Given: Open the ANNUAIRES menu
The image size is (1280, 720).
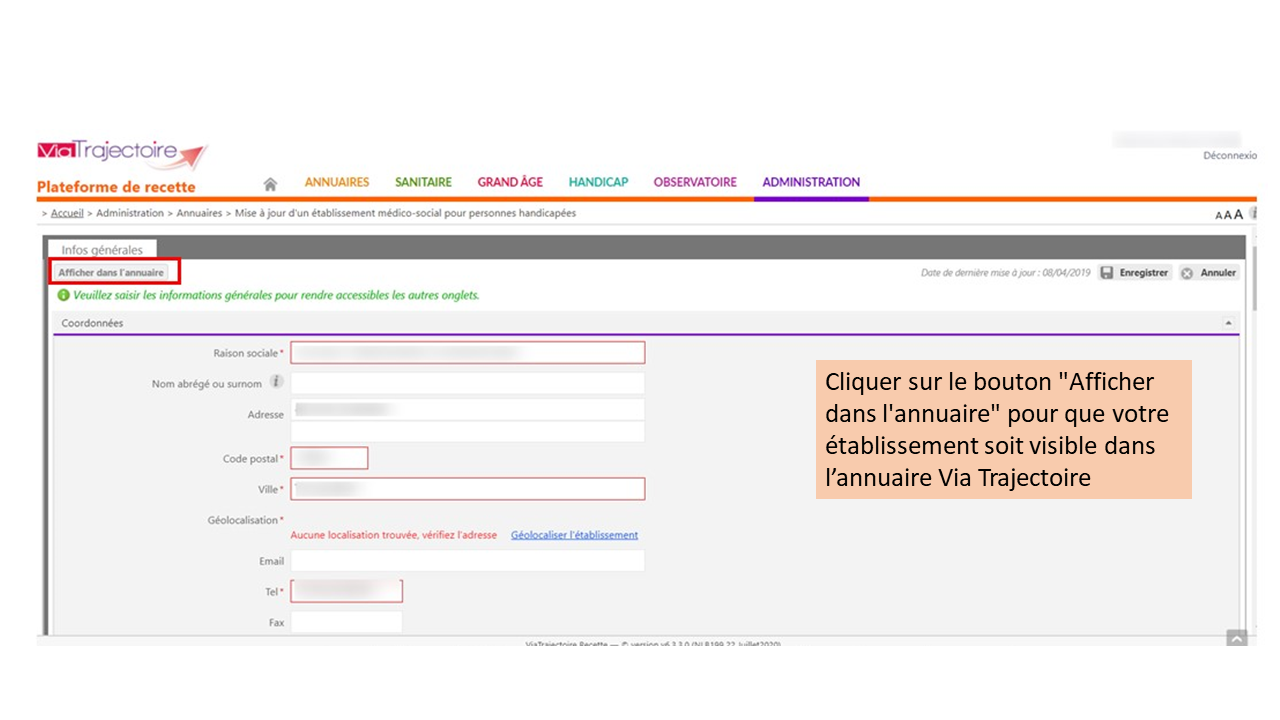Looking at the screenshot, I should point(337,182).
